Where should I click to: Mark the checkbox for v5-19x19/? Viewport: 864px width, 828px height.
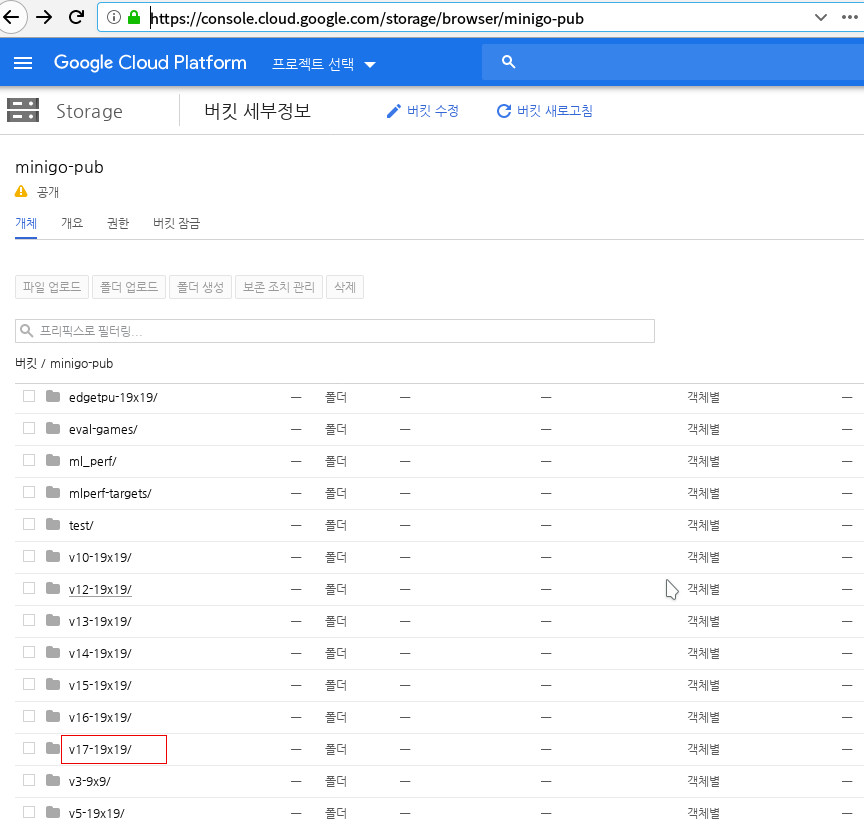[x=29, y=812]
